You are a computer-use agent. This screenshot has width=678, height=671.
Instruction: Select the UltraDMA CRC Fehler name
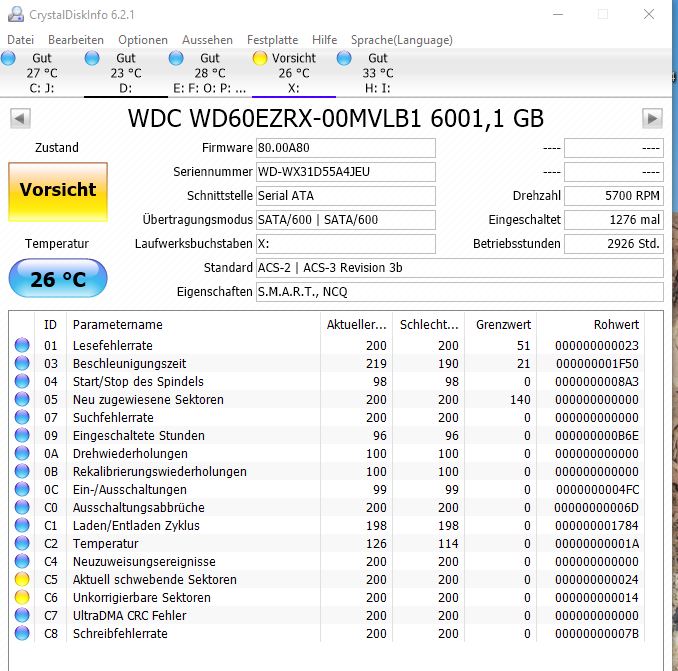(x=129, y=616)
